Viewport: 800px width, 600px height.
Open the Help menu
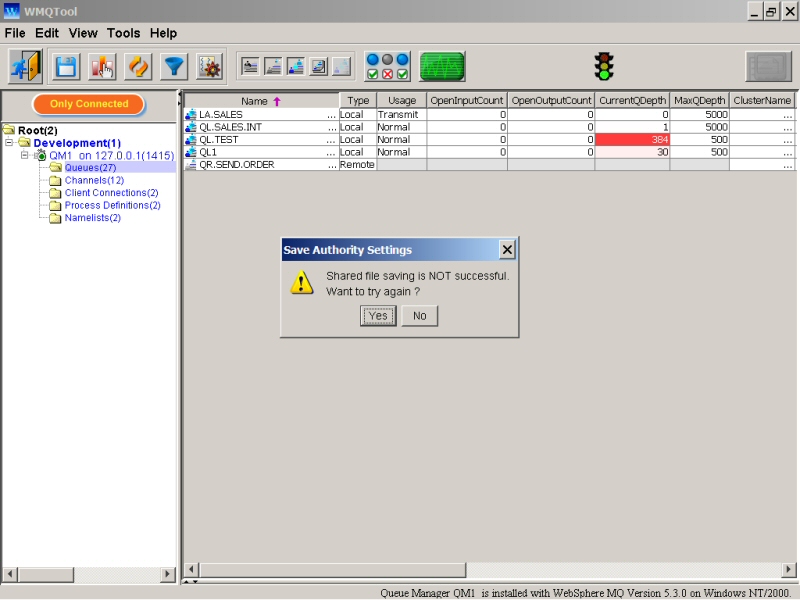pos(163,33)
